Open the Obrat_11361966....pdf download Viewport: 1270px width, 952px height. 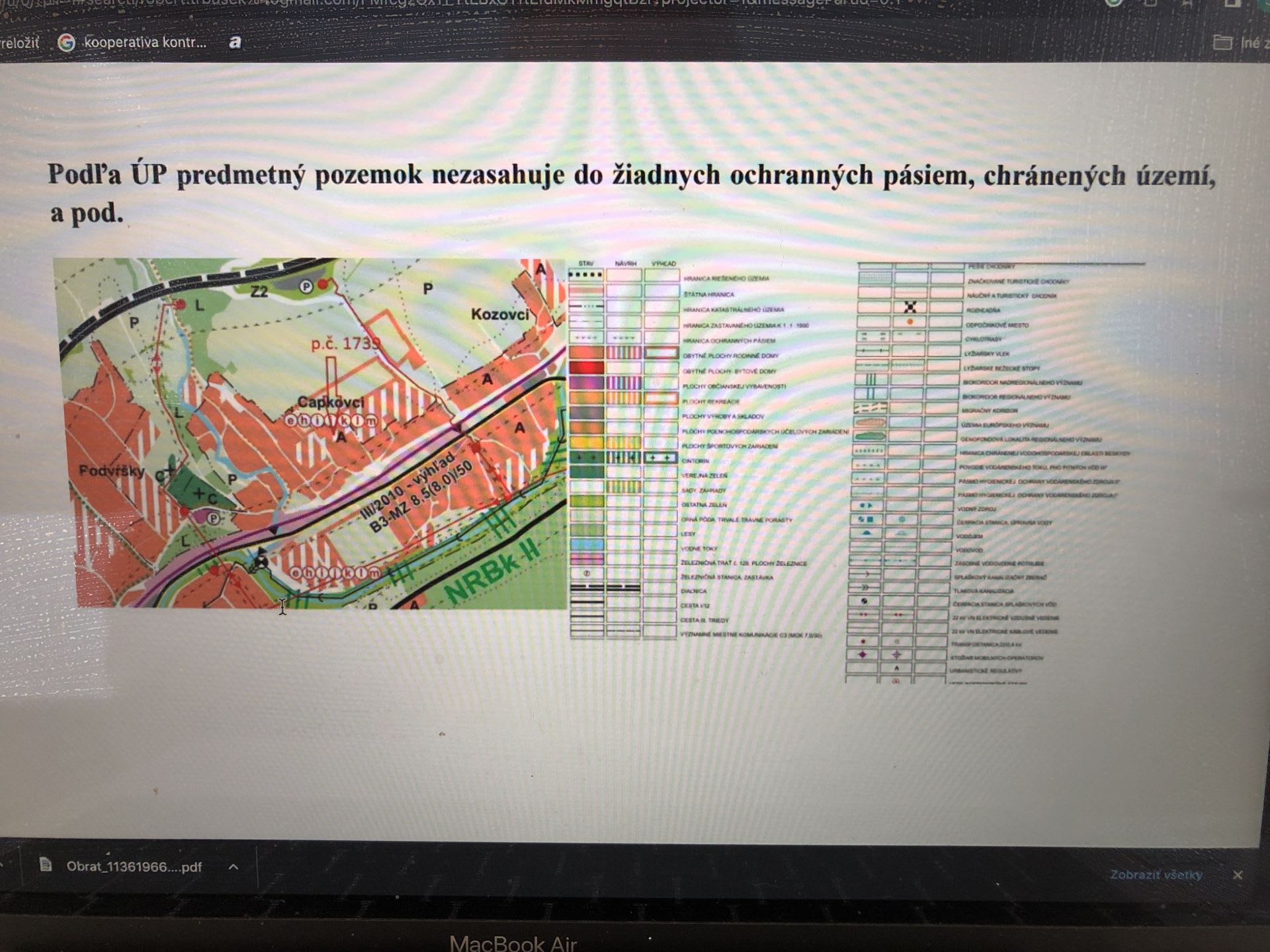[x=134, y=866]
